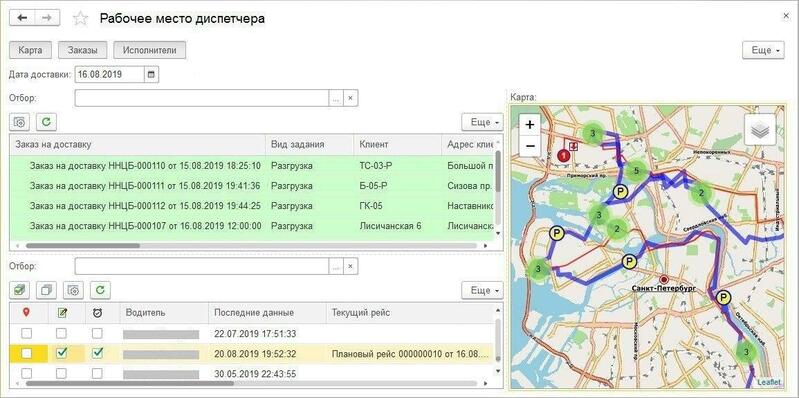This screenshot has width=799, height=398.
Task: Uncheck the alarm clock checkbox in highlighted row
Action: pyautogui.click(x=97, y=353)
